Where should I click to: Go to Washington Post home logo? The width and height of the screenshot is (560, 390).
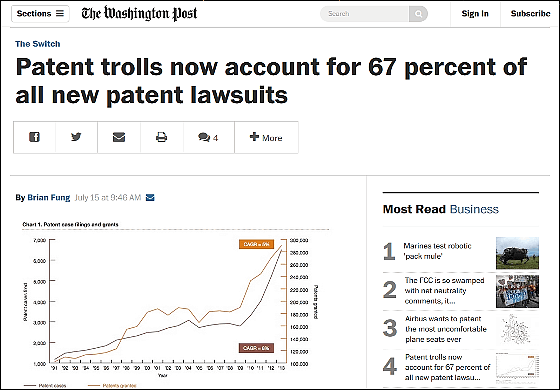click(x=139, y=14)
